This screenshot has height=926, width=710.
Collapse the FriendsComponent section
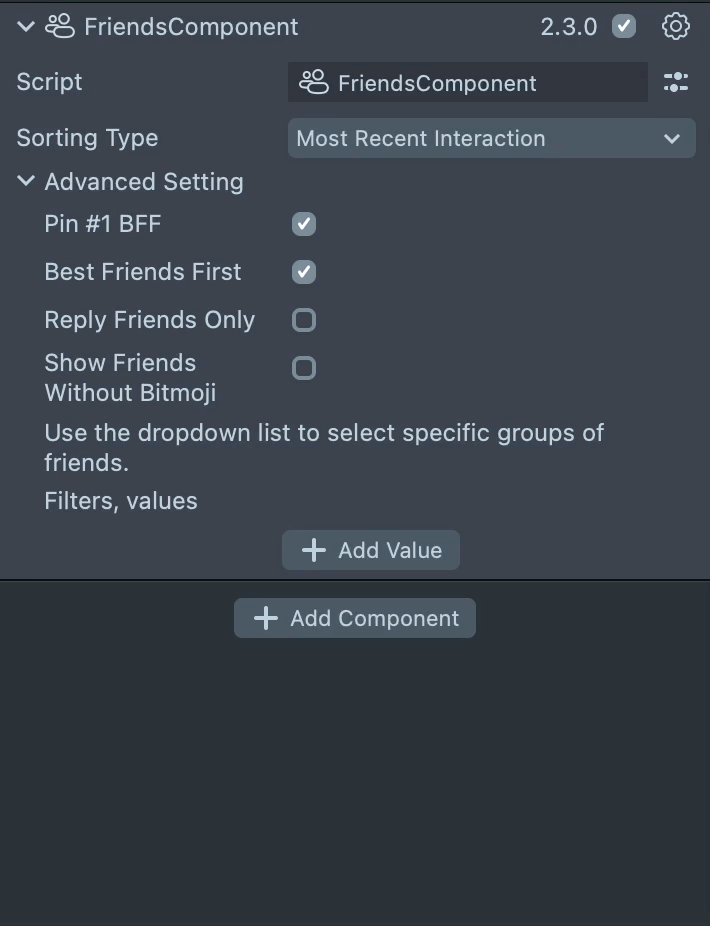pyautogui.click(x=26, y=27)
